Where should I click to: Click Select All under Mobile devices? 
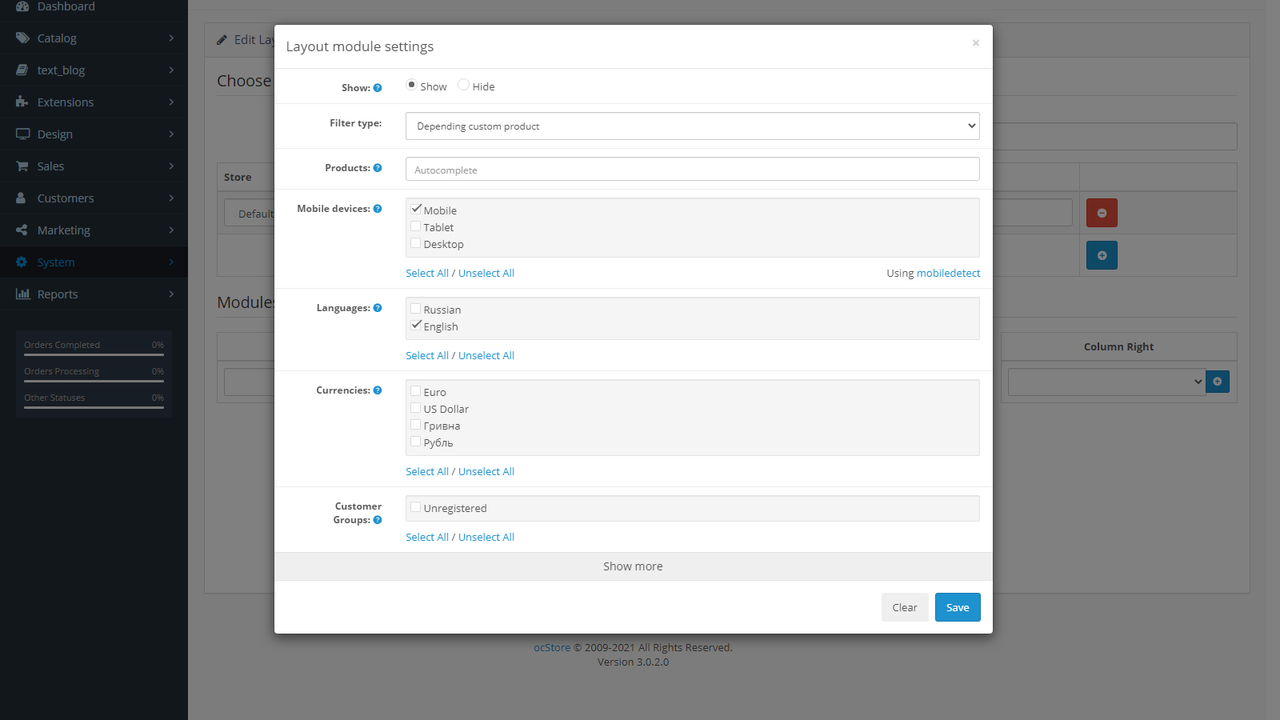pos(427,273)
